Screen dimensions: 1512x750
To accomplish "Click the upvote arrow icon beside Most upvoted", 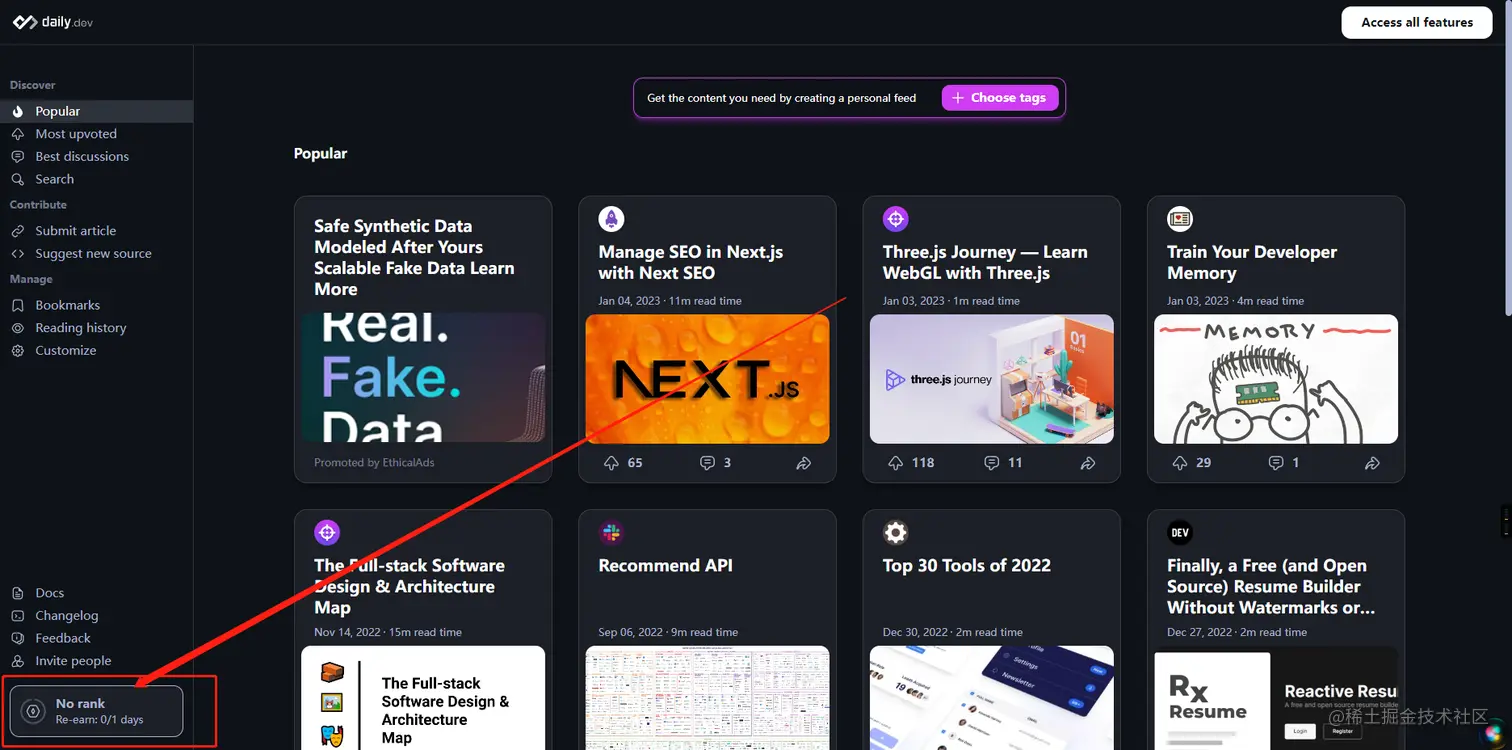I will (x=17, y=134).
